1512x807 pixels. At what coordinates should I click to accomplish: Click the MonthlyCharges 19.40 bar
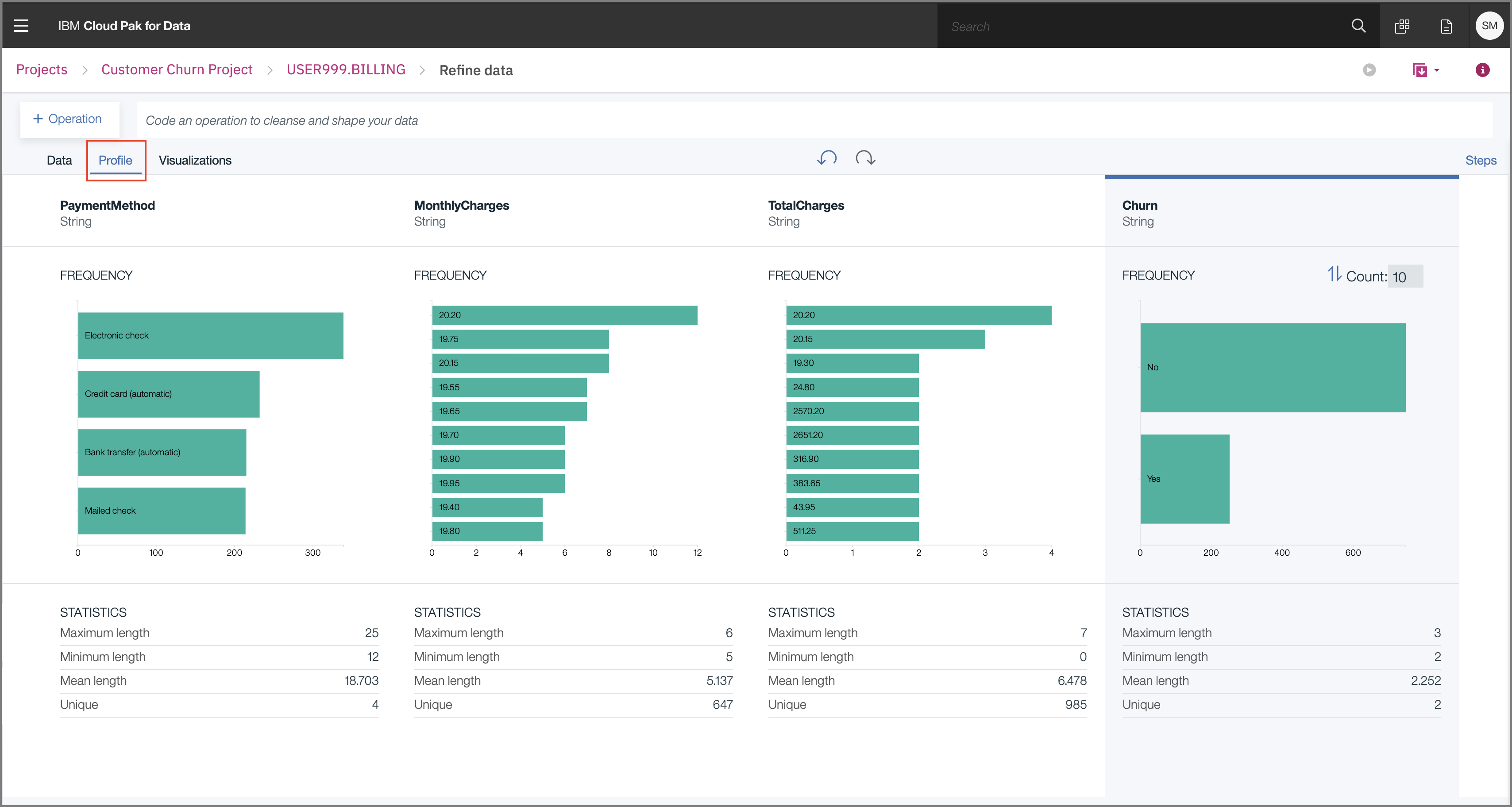[x=487, y=507]
